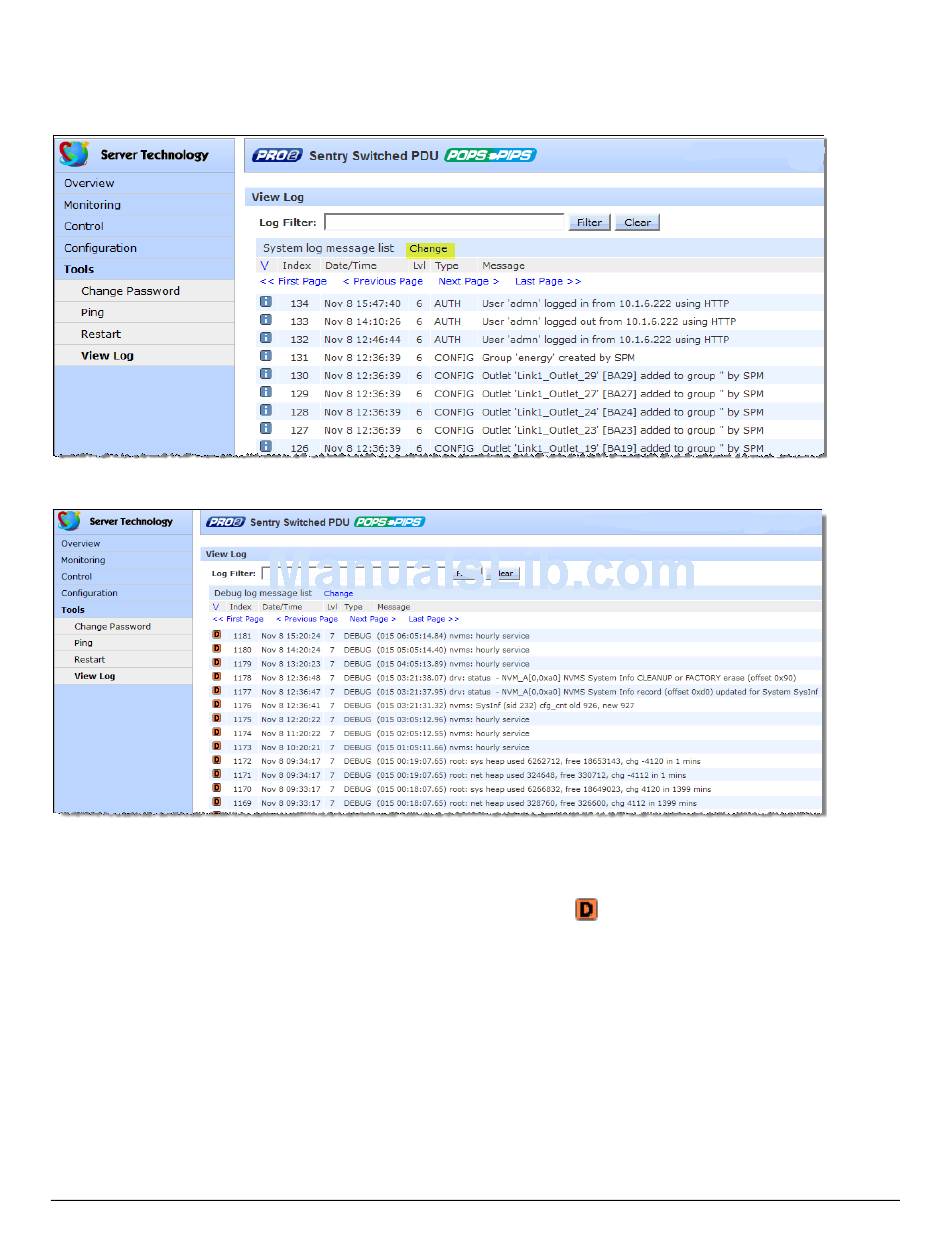This screenshot has width=950, height=1248.
Task: Click the Log Filter text field in top panel
Action: click(444, 222)
